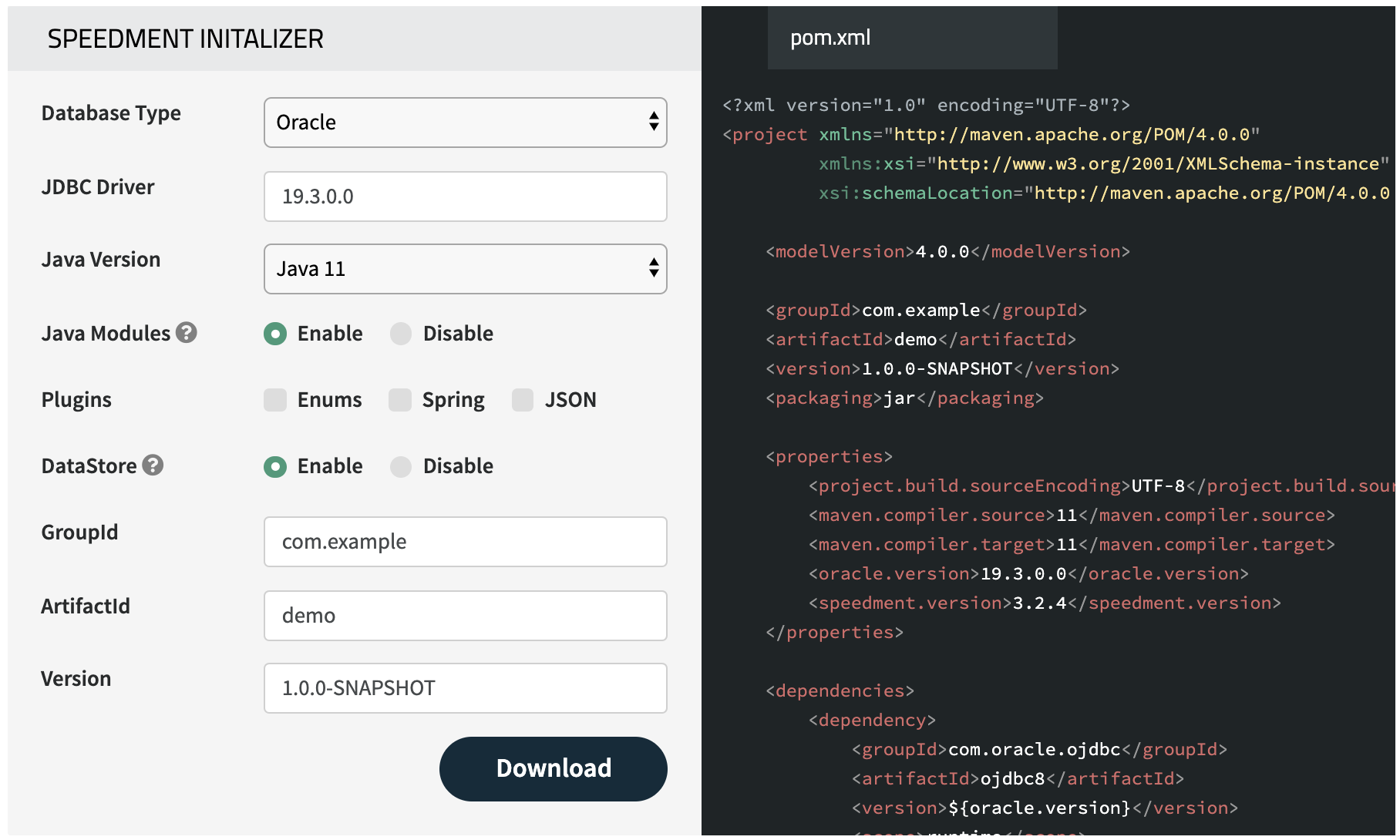Click the packaging jar line in pom.xml
This screenshot has width=1400, height=840.
(904, 398)
